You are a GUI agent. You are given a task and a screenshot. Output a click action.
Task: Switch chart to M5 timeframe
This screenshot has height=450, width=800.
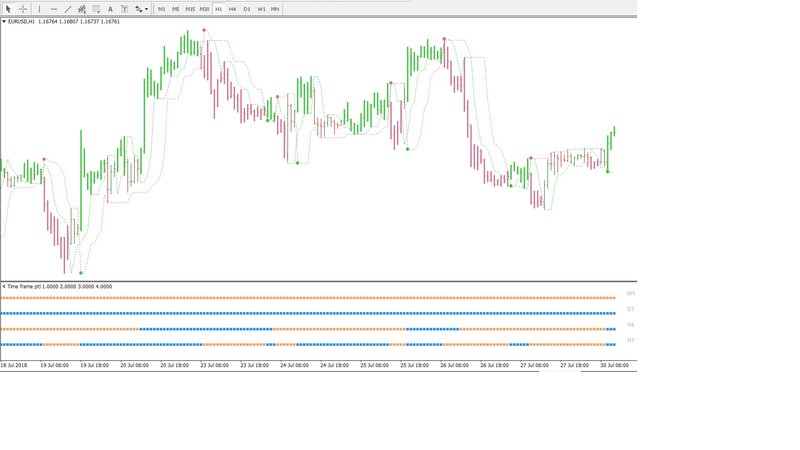(x=176, y=9)
